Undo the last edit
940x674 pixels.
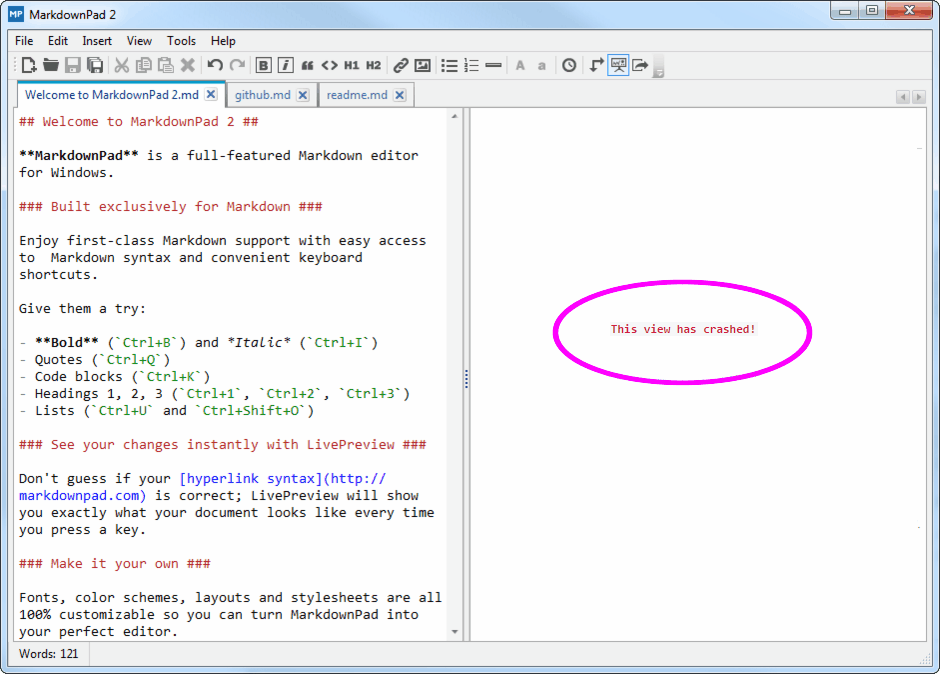215,65
